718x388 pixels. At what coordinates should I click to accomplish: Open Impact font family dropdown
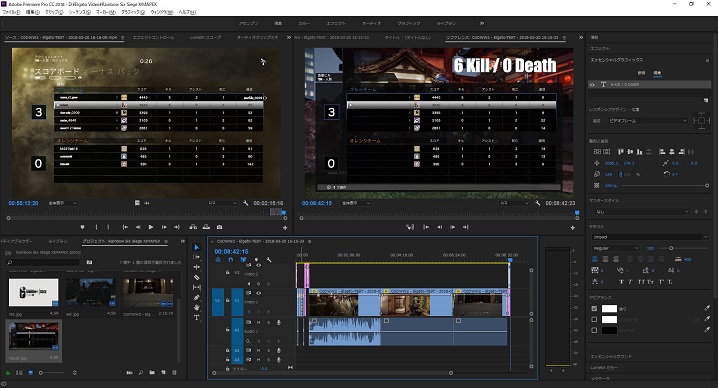click(650, 237)
